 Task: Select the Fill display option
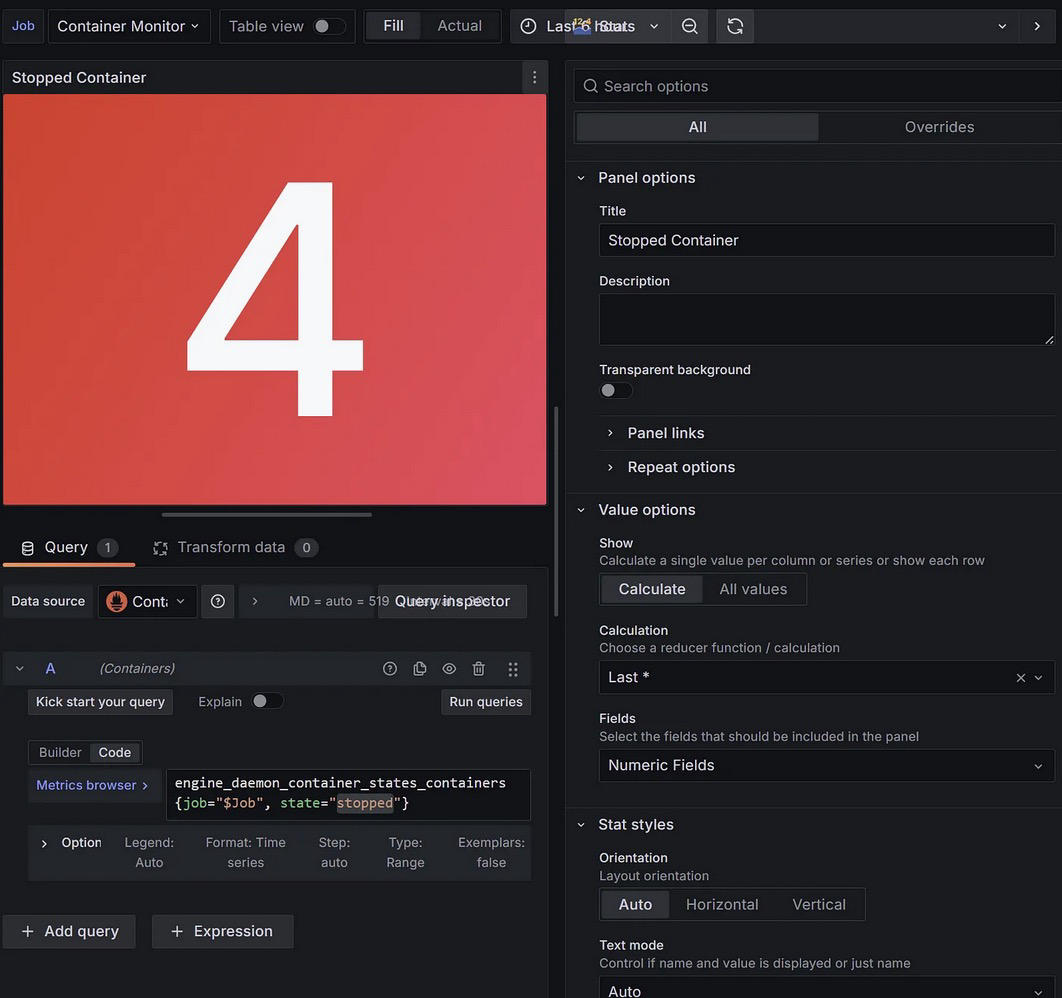393,26
